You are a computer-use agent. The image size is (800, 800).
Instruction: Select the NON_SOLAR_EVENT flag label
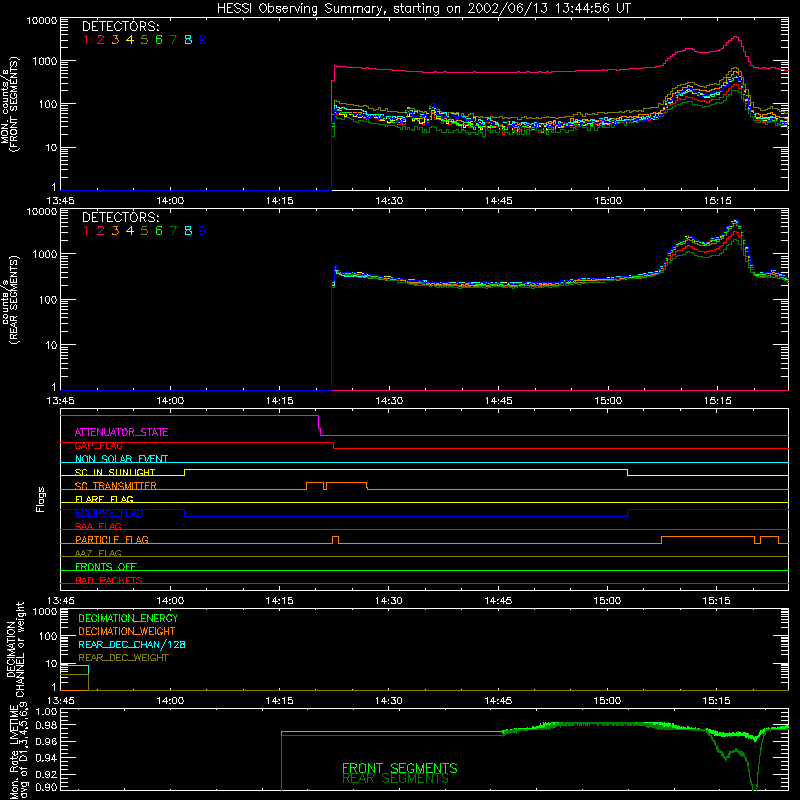121,459
